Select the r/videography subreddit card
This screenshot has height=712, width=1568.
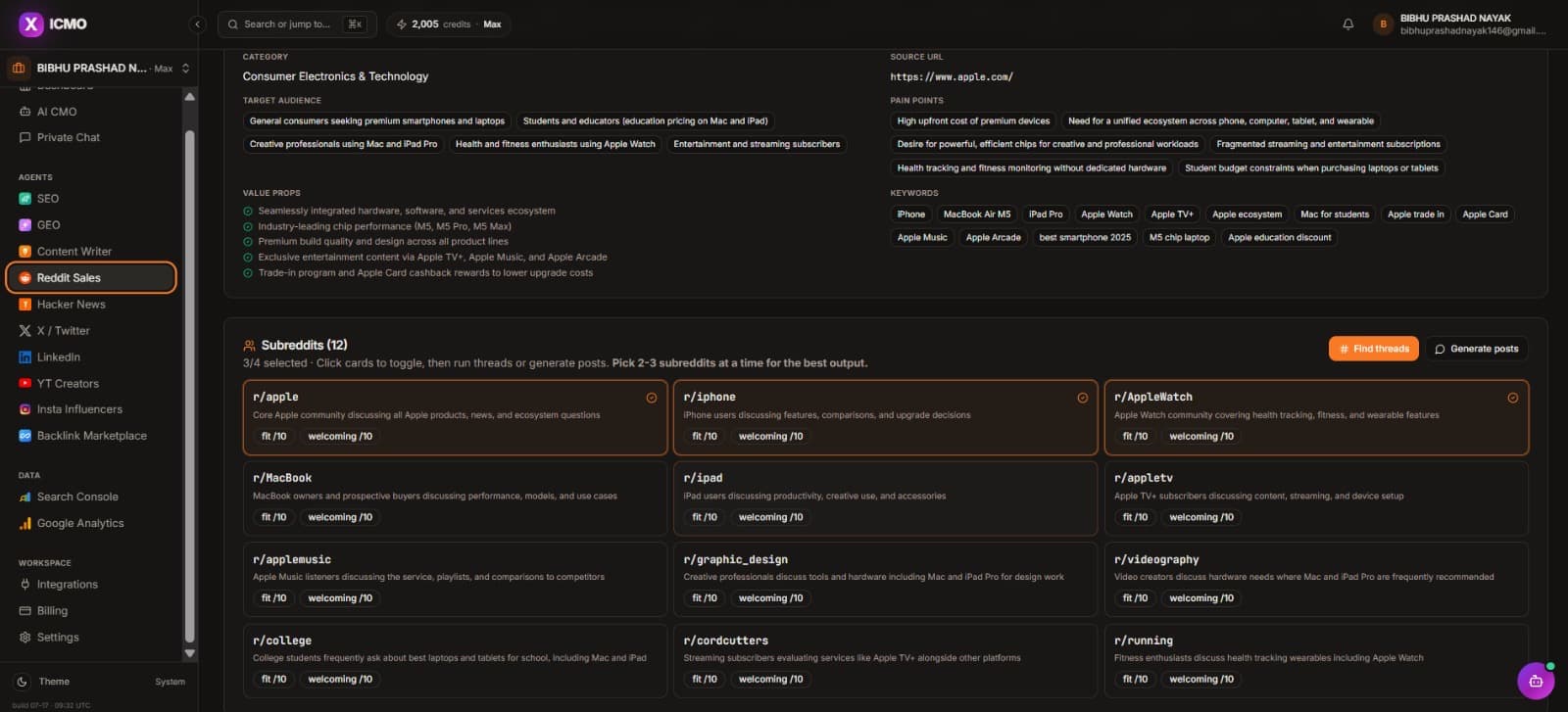[x=1316, y=580]
